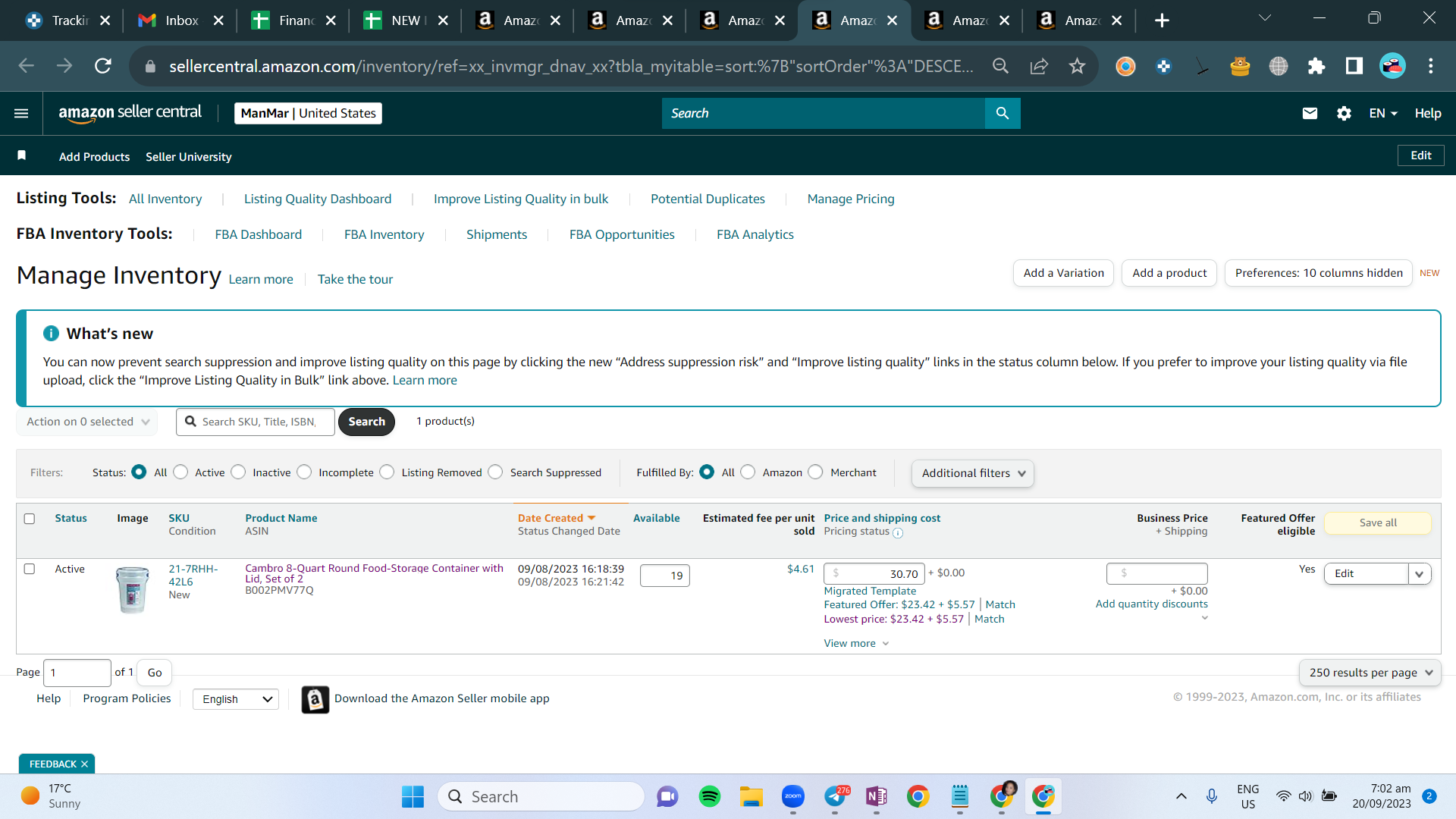Click the price field showing 30.70
1456x819 pixels.
[x=874, y=573]
